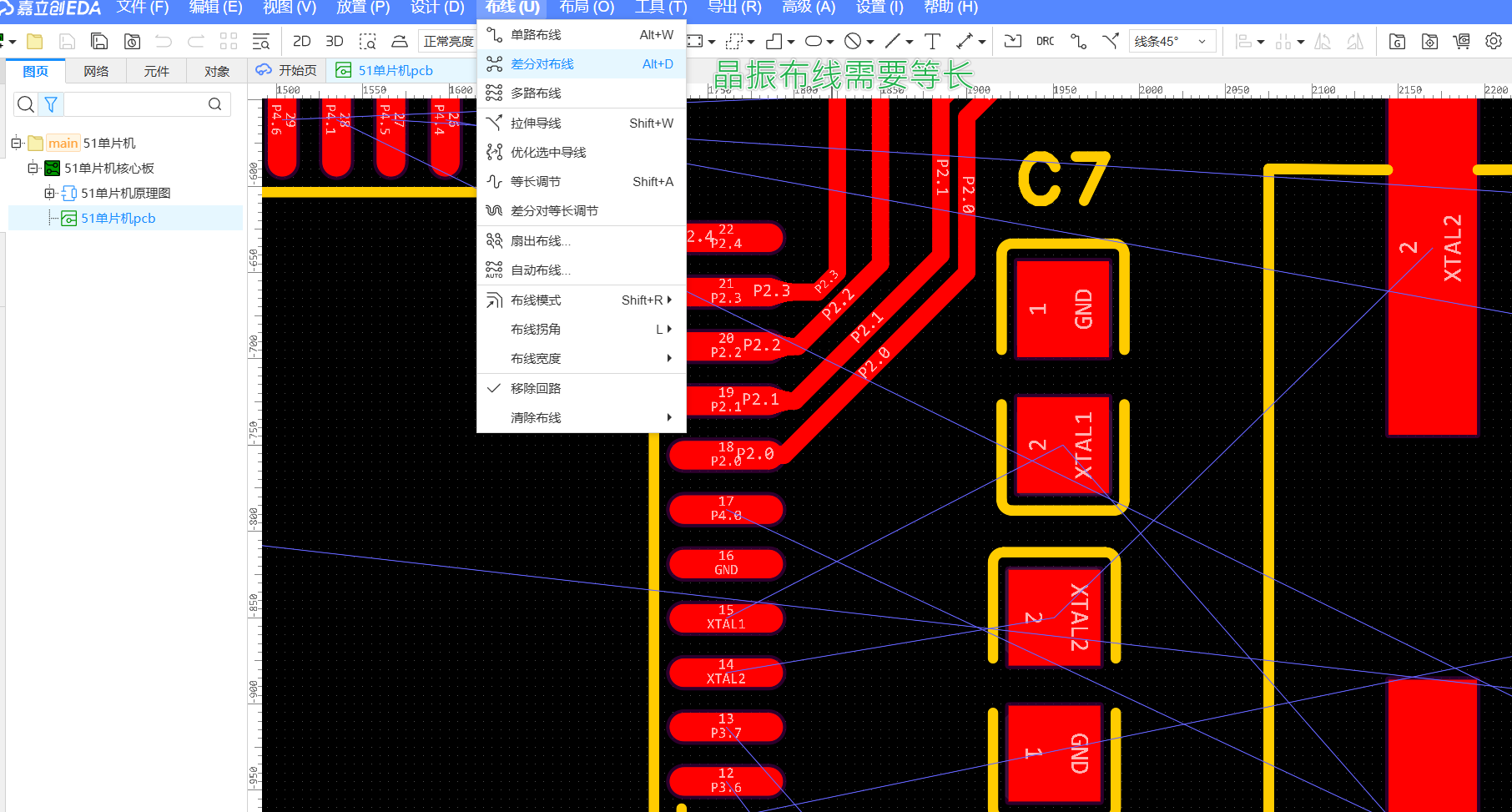Image resolution: width=1512 pixels, height=812 pixels.
Task: Choose 自动布线... menu entry
Action: pyautogui.click(x=582, y=270)
